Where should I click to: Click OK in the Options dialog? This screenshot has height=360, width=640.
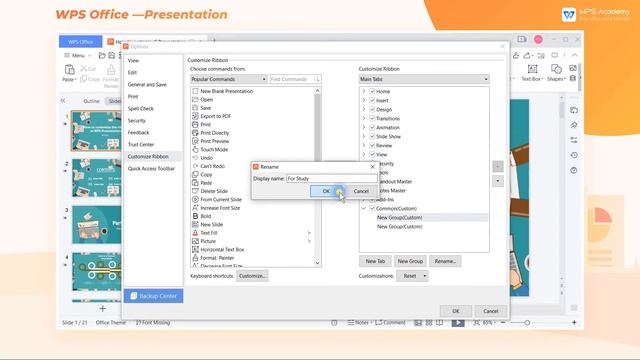[x=456, y=311]
